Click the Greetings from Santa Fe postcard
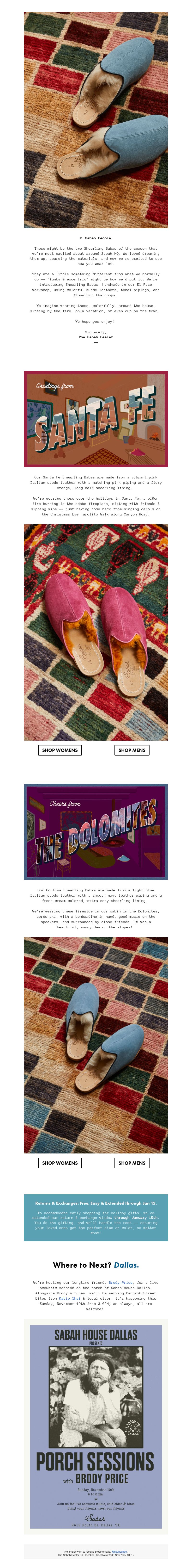Screen dimensions: 192x1568 tap(96, 419)
